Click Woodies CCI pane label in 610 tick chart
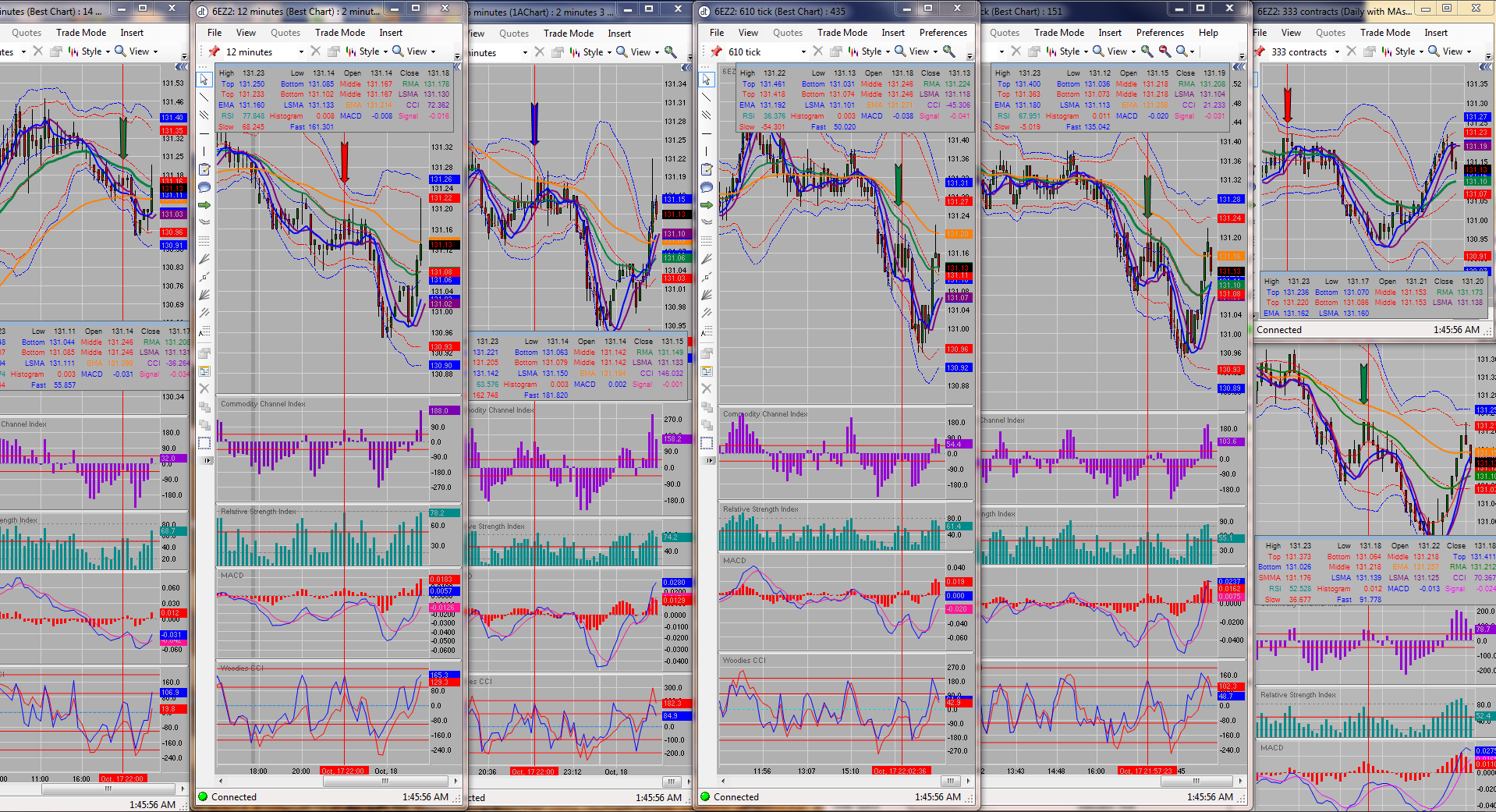 click(744, 661)
